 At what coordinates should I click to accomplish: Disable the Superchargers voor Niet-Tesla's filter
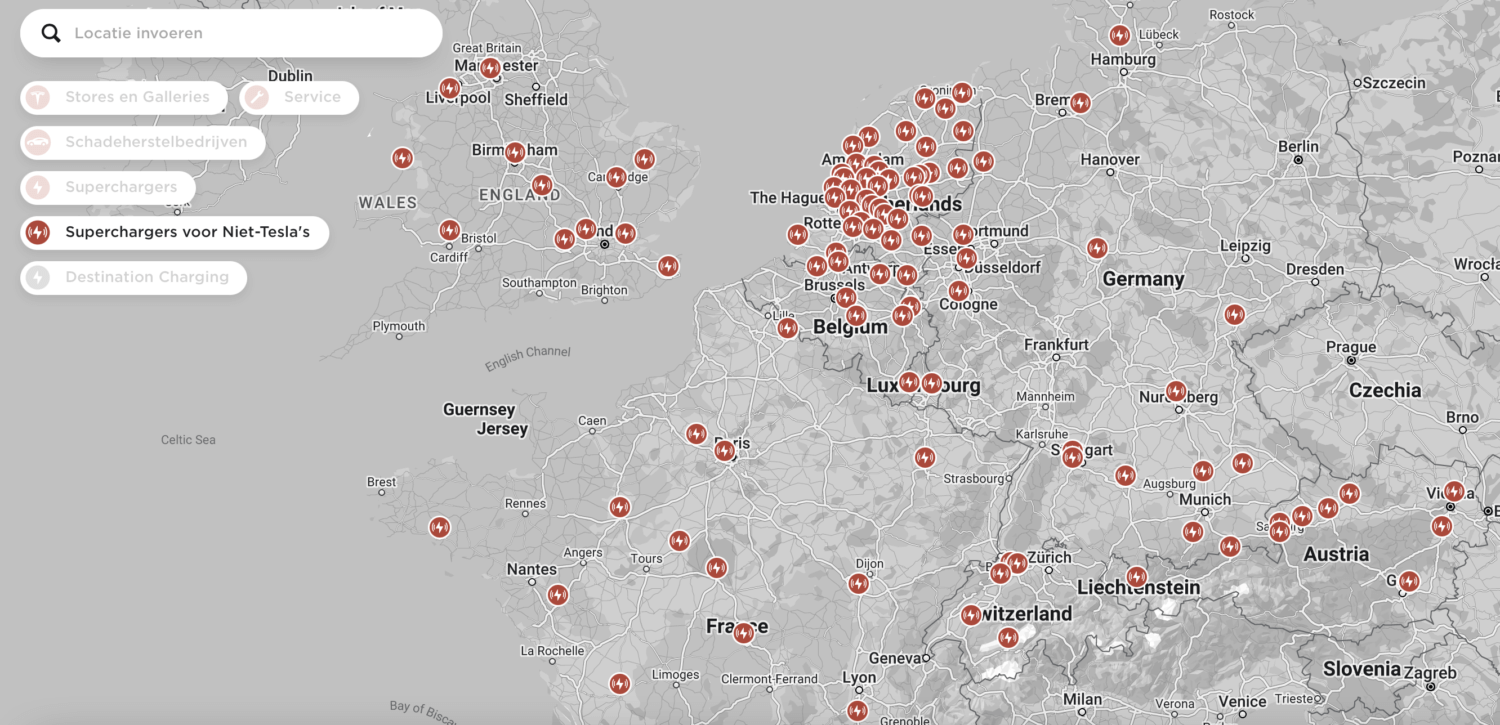point(175,232)
